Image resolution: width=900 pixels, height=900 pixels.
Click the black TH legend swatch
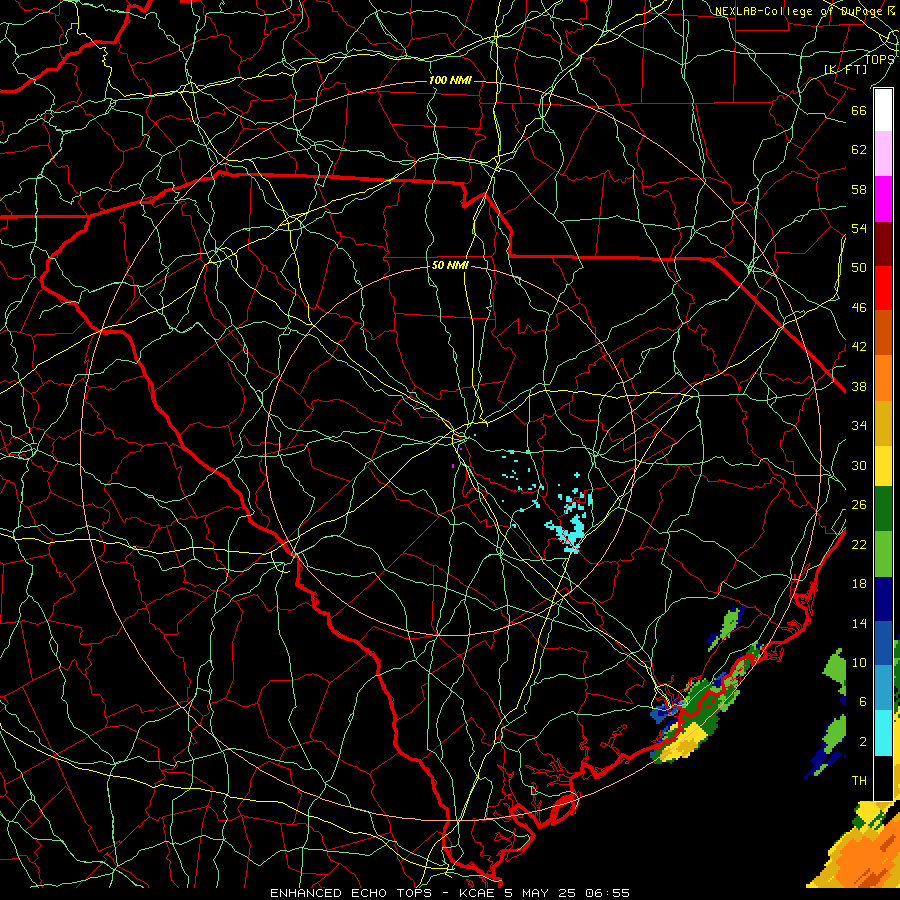[883, 777]
